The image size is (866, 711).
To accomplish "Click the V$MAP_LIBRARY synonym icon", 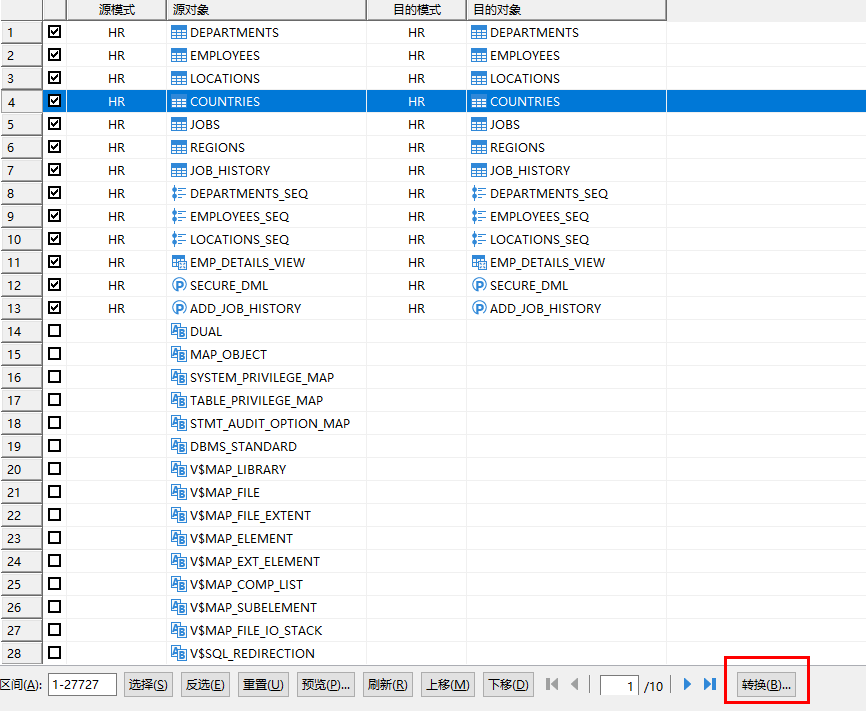I will [178, 469].
